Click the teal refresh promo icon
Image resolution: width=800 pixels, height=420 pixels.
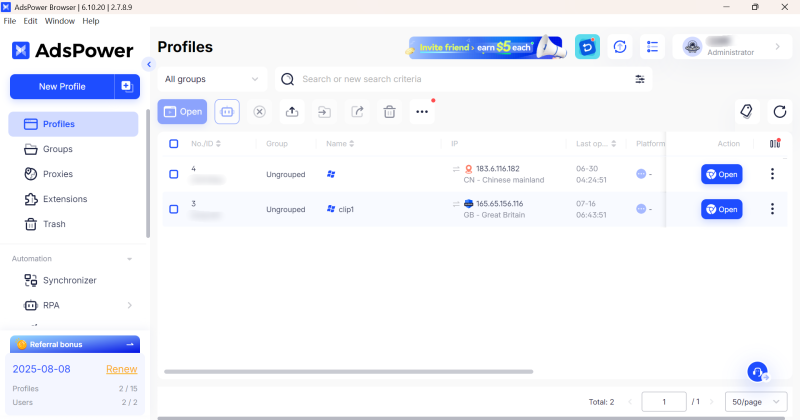[587, 47]
